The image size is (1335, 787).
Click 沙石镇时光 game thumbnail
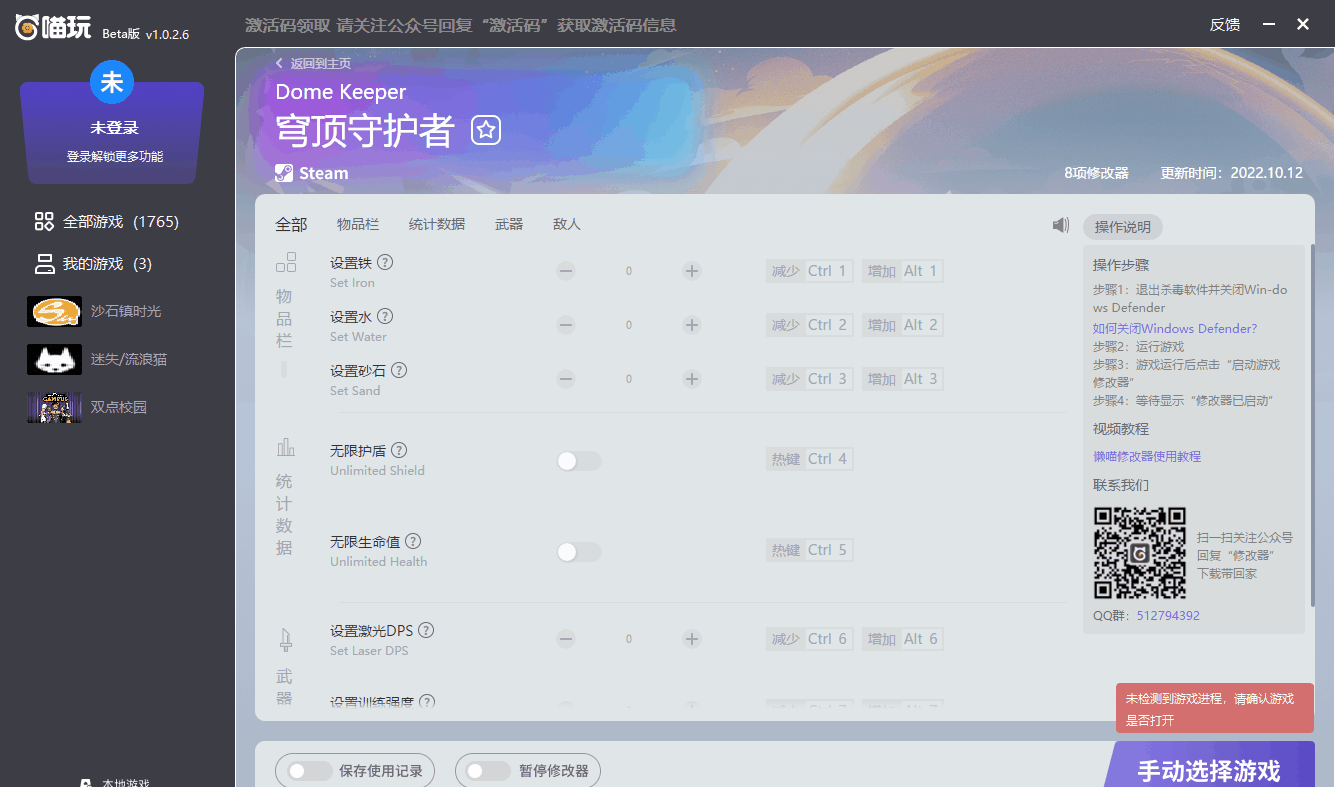click(54, 311)
